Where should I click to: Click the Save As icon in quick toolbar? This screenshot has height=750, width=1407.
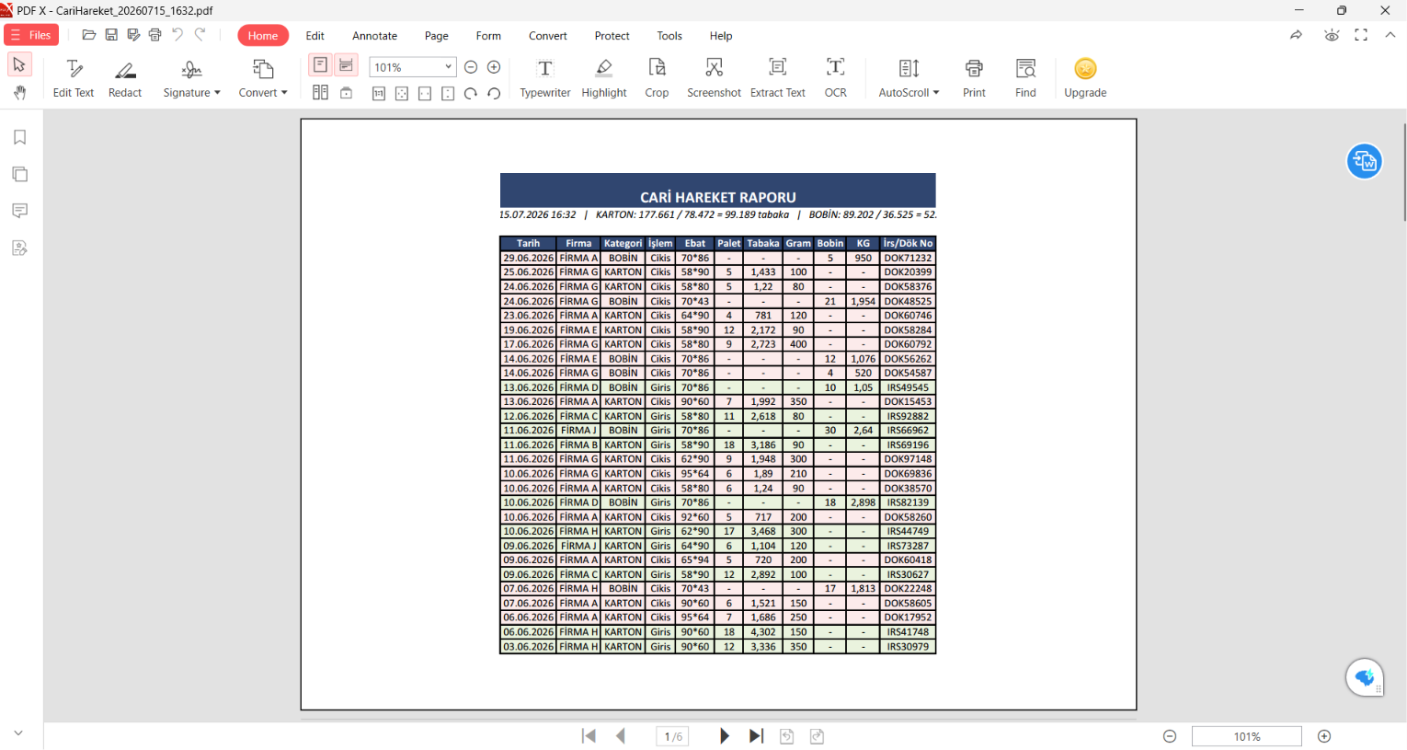tap(133, 35)
